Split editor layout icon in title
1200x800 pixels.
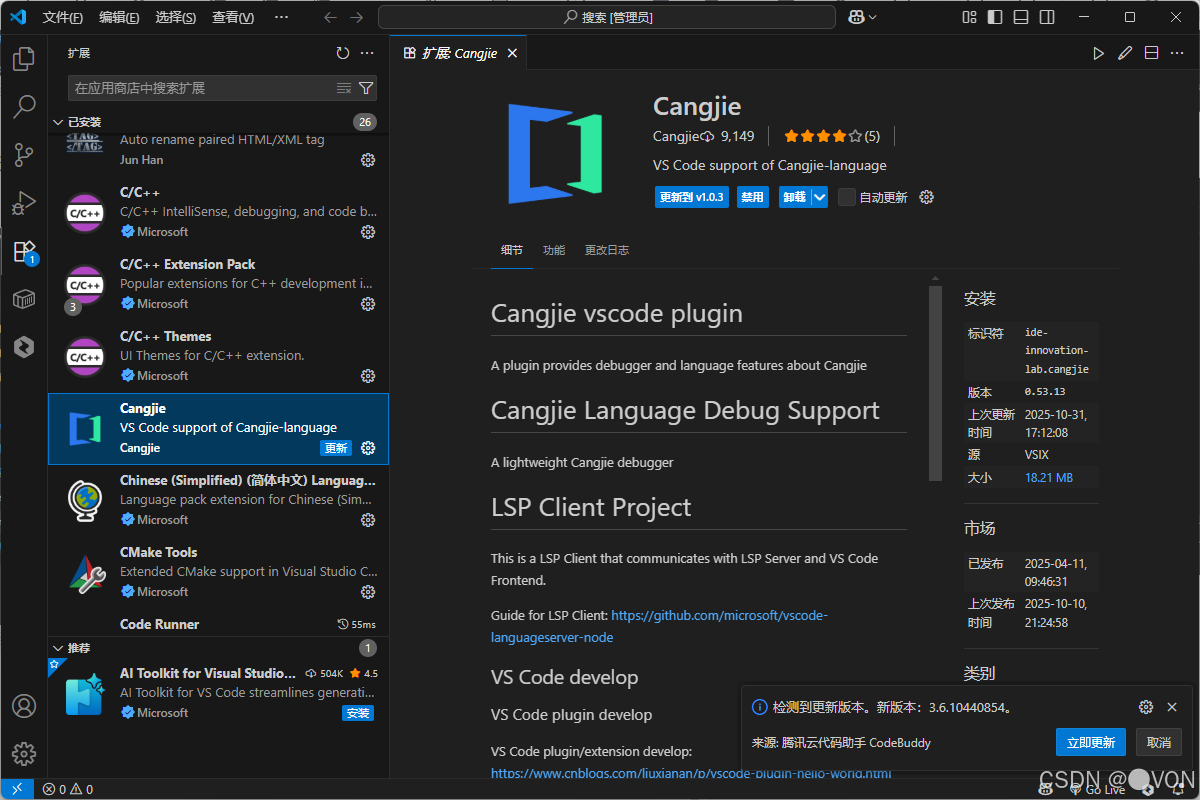point(1151,53)
